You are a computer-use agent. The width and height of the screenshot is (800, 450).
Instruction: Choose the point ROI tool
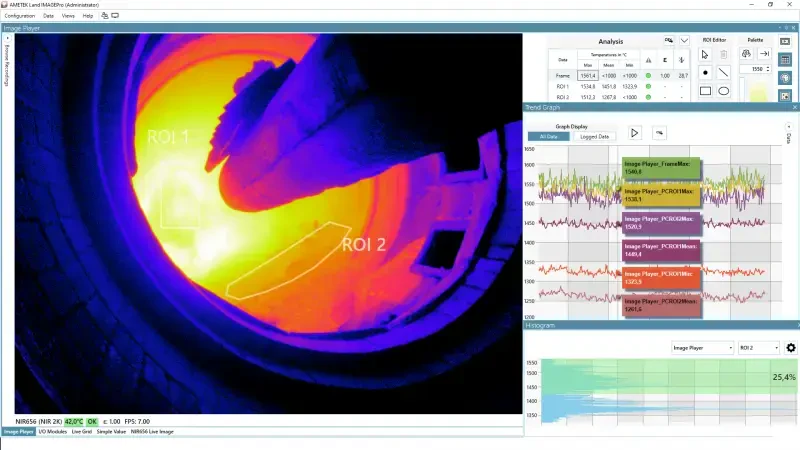tap(705, 72)
